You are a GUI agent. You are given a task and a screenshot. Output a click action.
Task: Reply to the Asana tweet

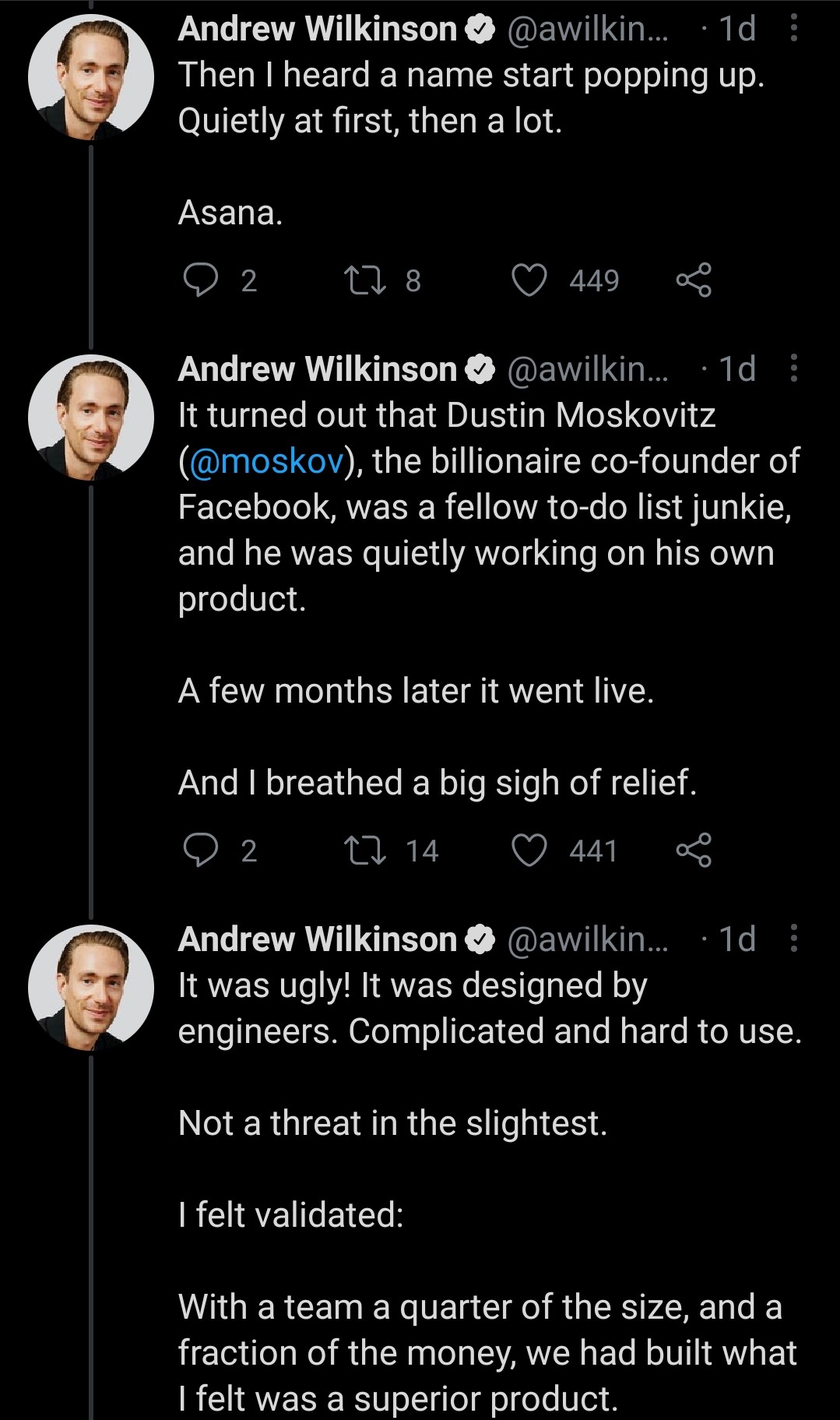click(201, 280)
